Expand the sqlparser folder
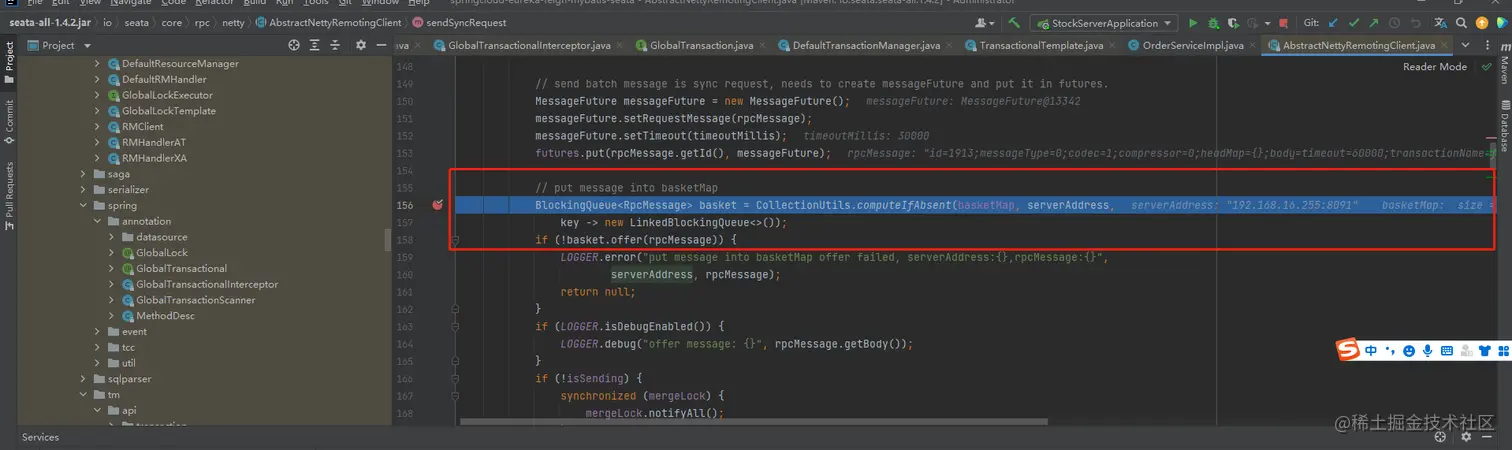Viewport: 1512px width, 450px height. [x=84, y=379]
